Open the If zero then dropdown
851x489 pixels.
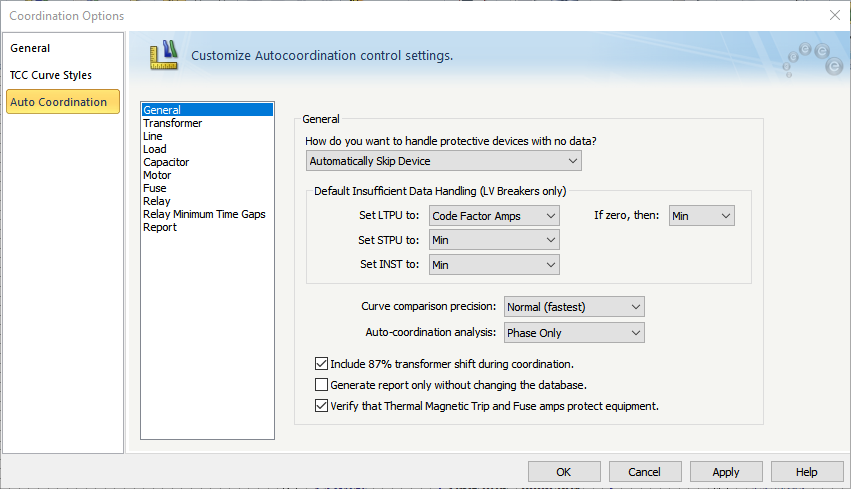700,216
